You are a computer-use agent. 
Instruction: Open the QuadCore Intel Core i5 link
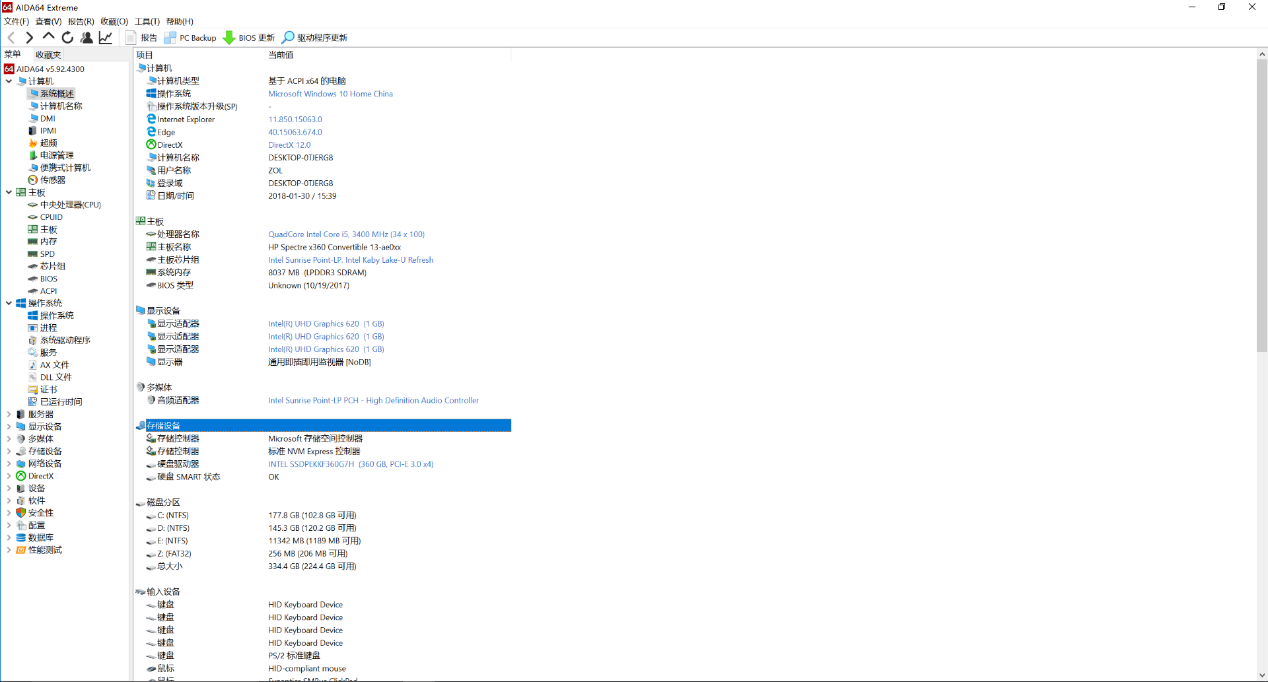pyautogui.click(x=346, y=234)
